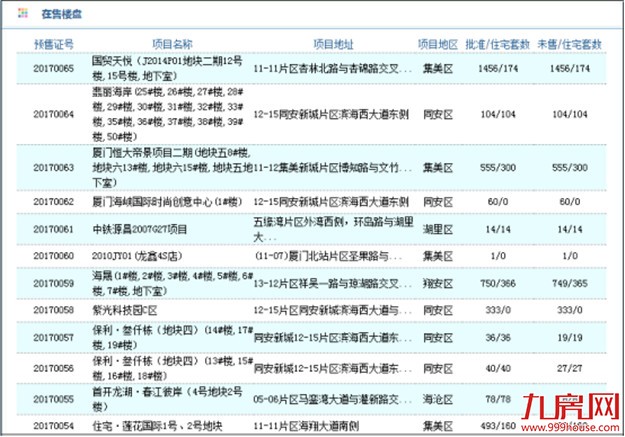The height and width of the screenshot is (437, 625).
Task: Select presale number 20170058
Action: [x=53, y=310]
